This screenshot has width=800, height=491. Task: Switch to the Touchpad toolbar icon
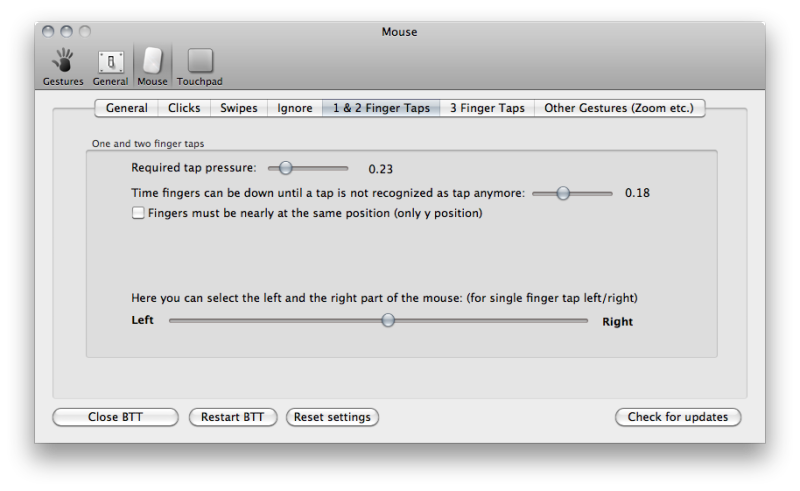tap(200, 61)
